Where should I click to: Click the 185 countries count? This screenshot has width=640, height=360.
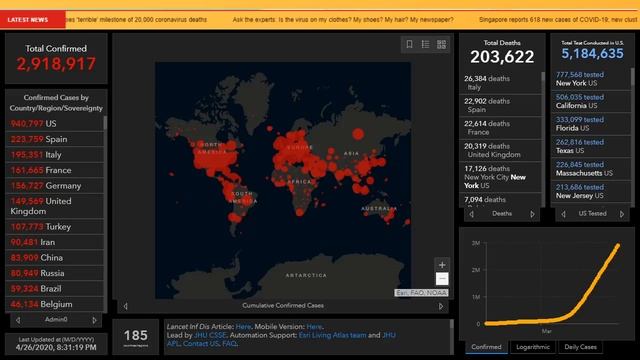click(x=136, y=336)
